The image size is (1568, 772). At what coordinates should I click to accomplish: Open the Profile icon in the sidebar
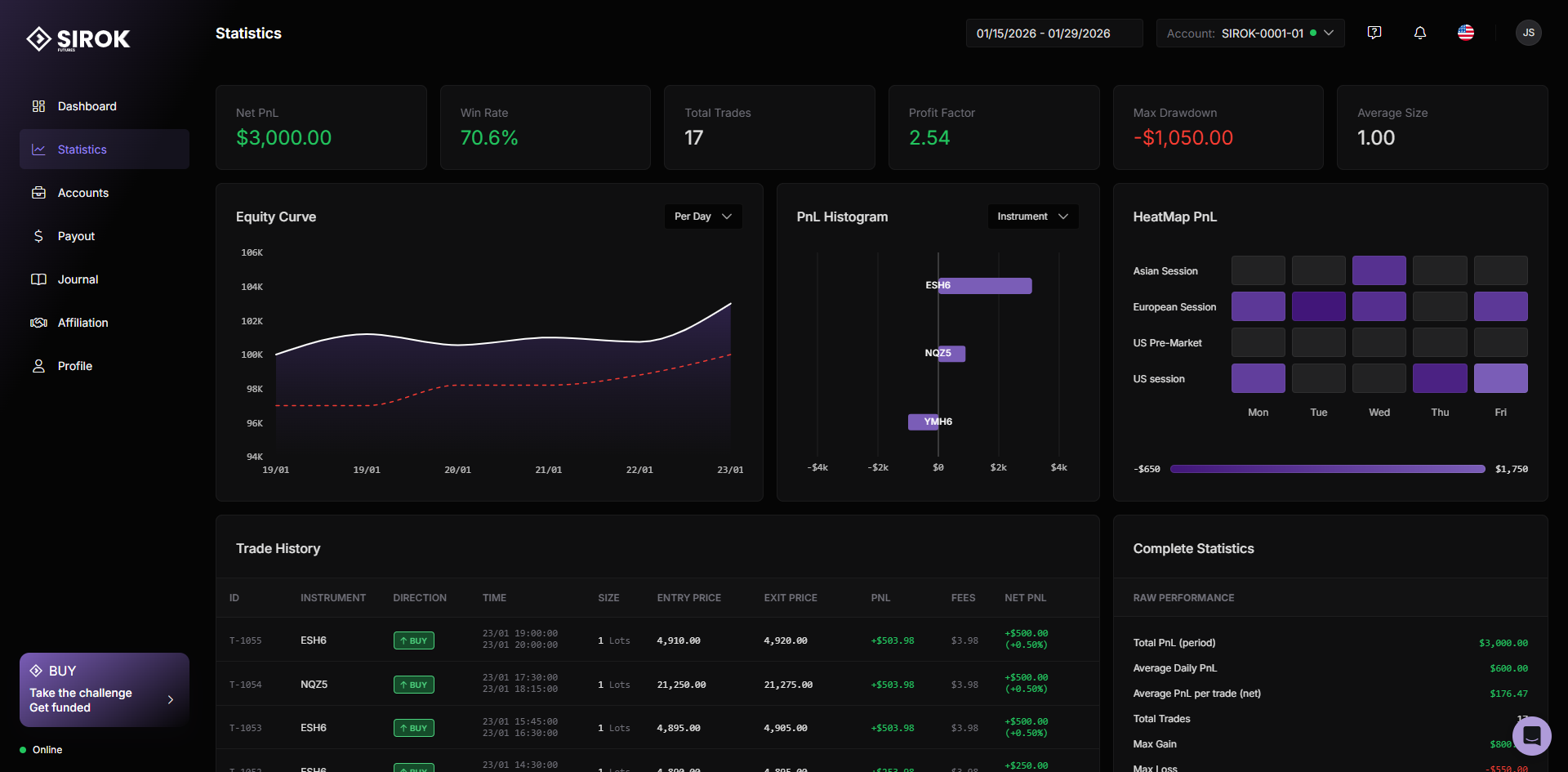point(38,365)
